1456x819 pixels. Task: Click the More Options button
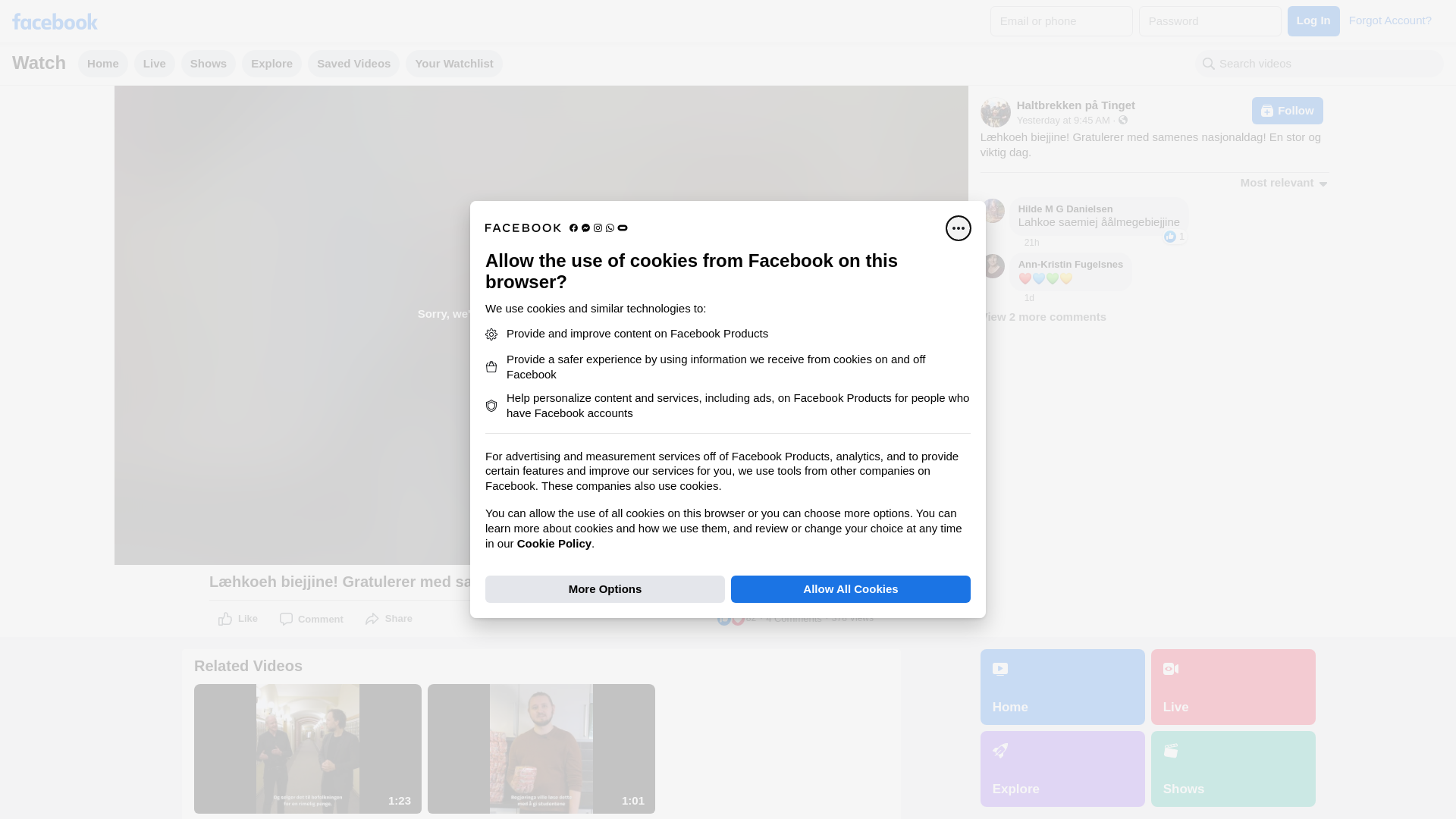click(x=604, y=589)
